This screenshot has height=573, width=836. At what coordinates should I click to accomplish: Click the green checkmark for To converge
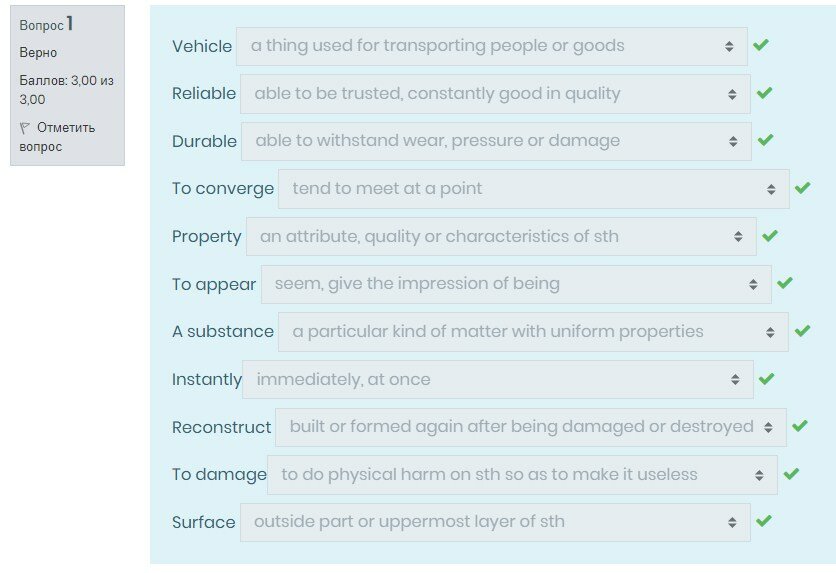[x=802, y=188]
